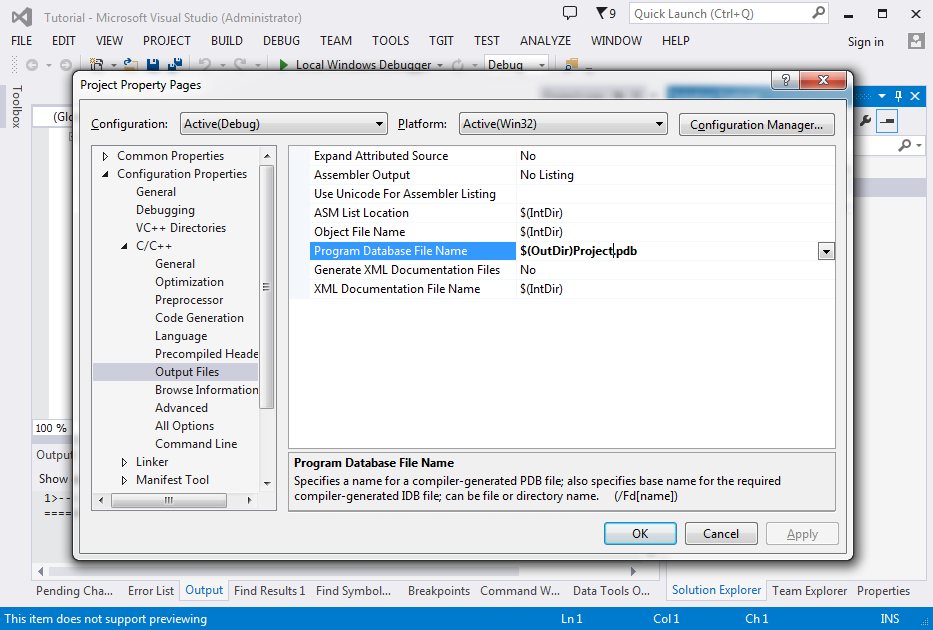Expand the Linker tree node
Screen dimensions: 933x630
click(x=124, y=462)
